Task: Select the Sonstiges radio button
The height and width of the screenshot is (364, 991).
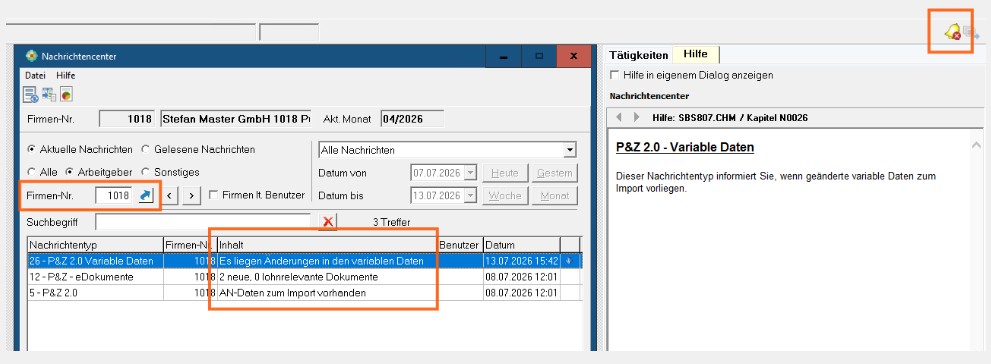Action: point(145,172)
